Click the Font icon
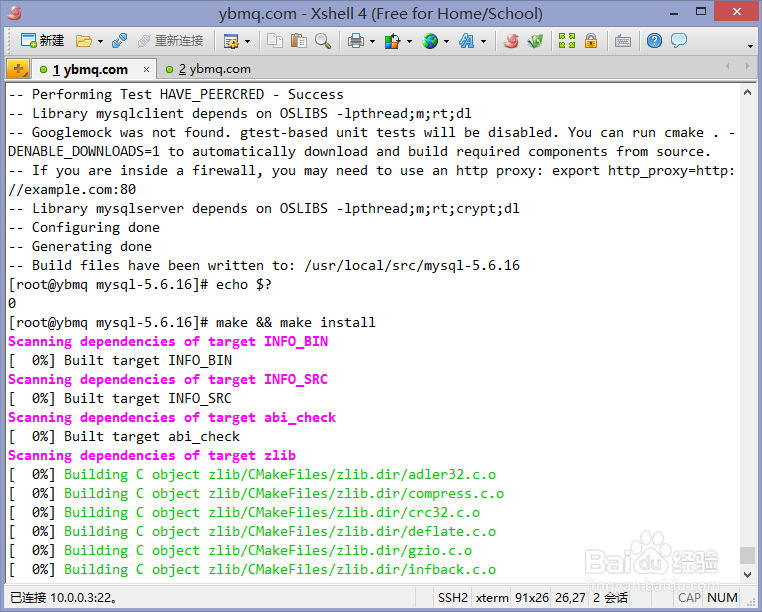Viewport: 762px width, 612px height. pos(467,41)
